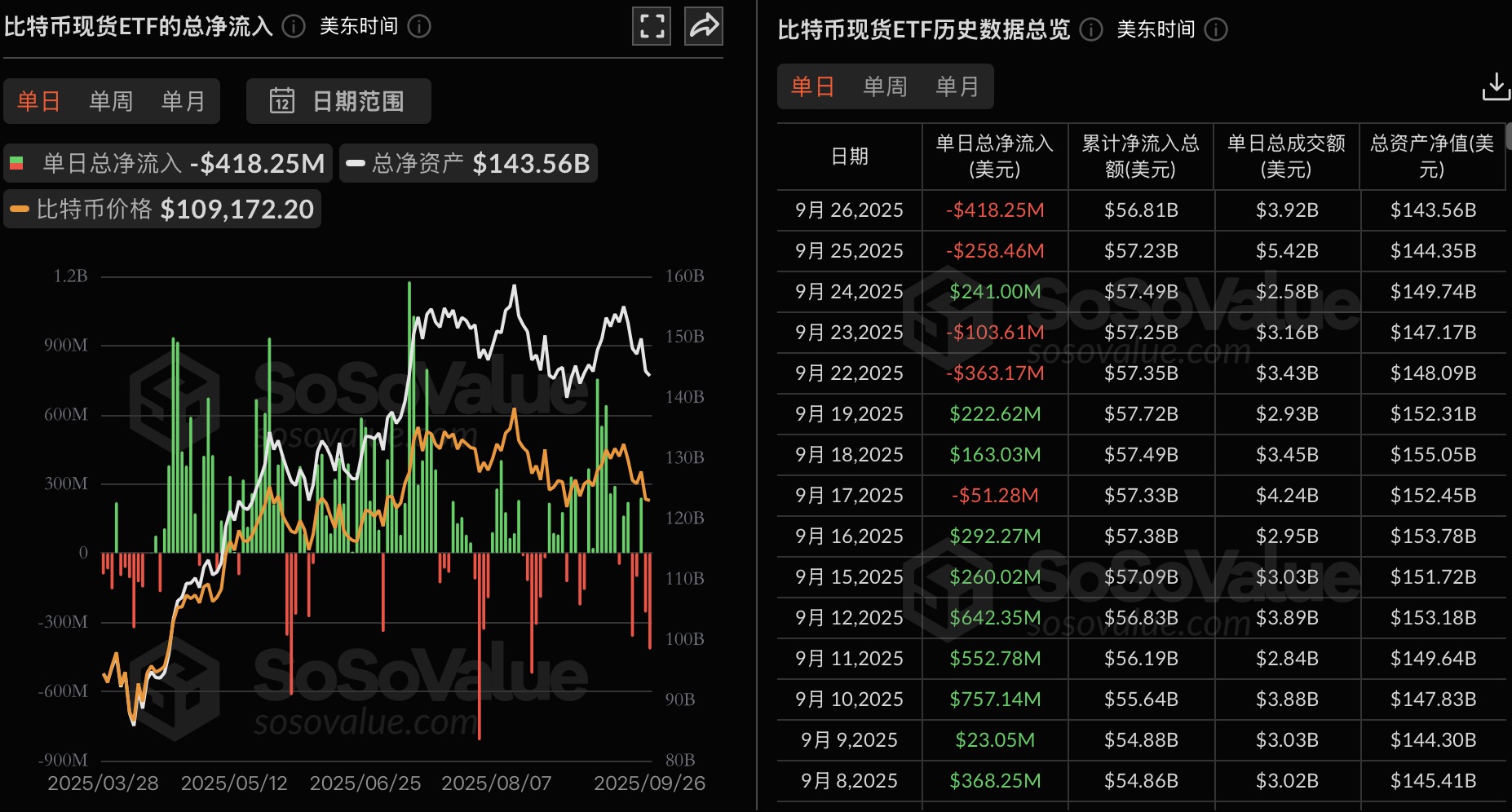Click the 日期 column header
Screen dimensions: 1512x812
click(849, 157)
